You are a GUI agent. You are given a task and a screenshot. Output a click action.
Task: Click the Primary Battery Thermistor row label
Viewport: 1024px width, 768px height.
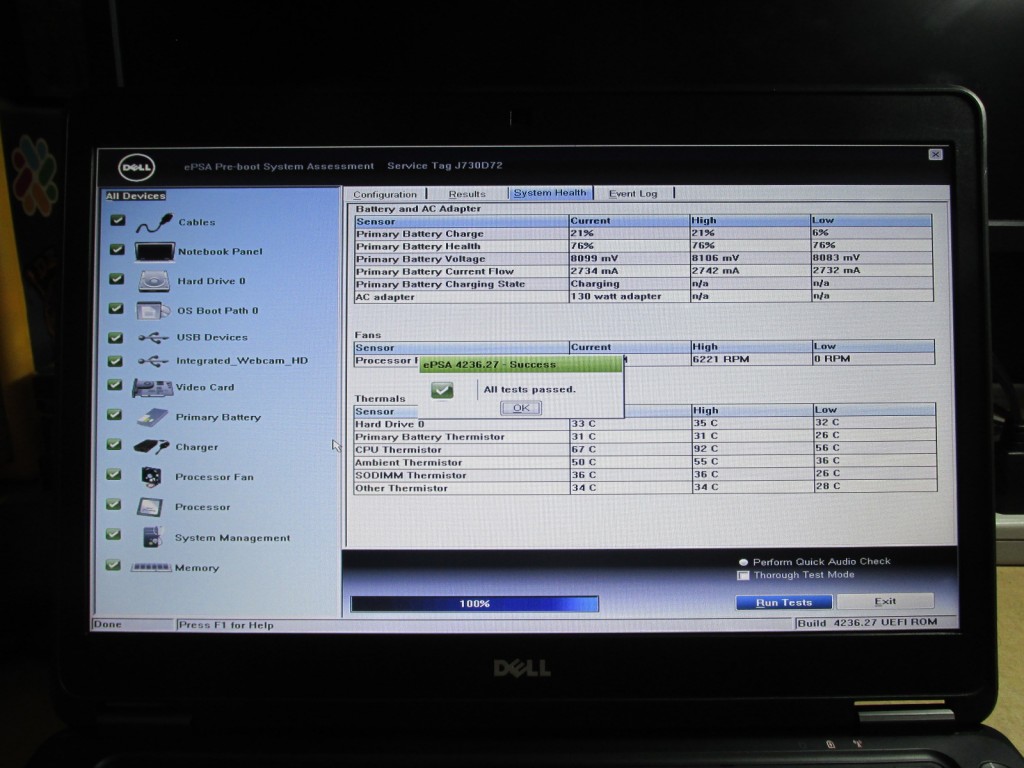(x=430, y=437)
